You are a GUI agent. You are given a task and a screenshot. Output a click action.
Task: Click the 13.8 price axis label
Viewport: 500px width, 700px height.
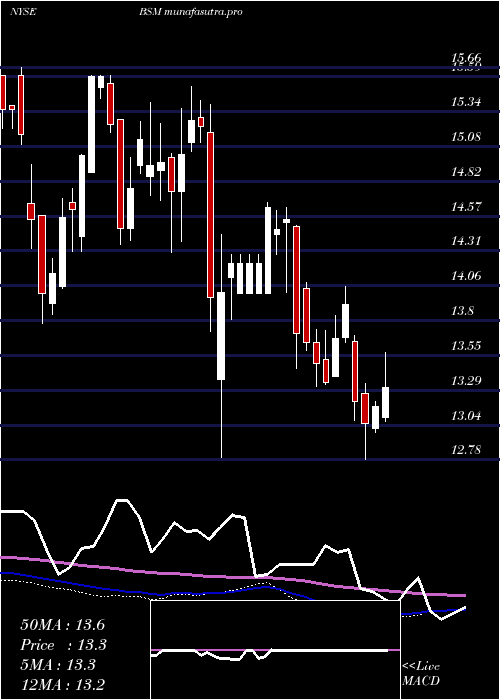[462, 311]
